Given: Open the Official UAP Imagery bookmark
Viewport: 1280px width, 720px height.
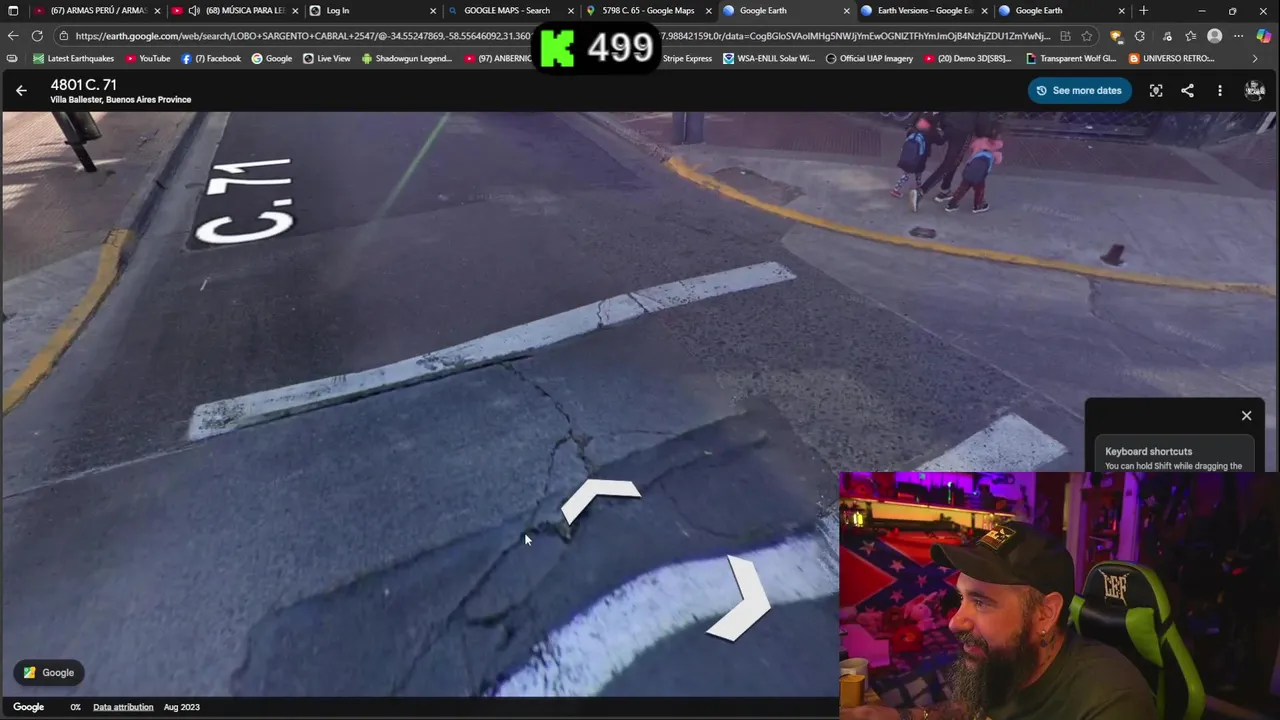Looking at the screenshot, I should click(869, 59).
